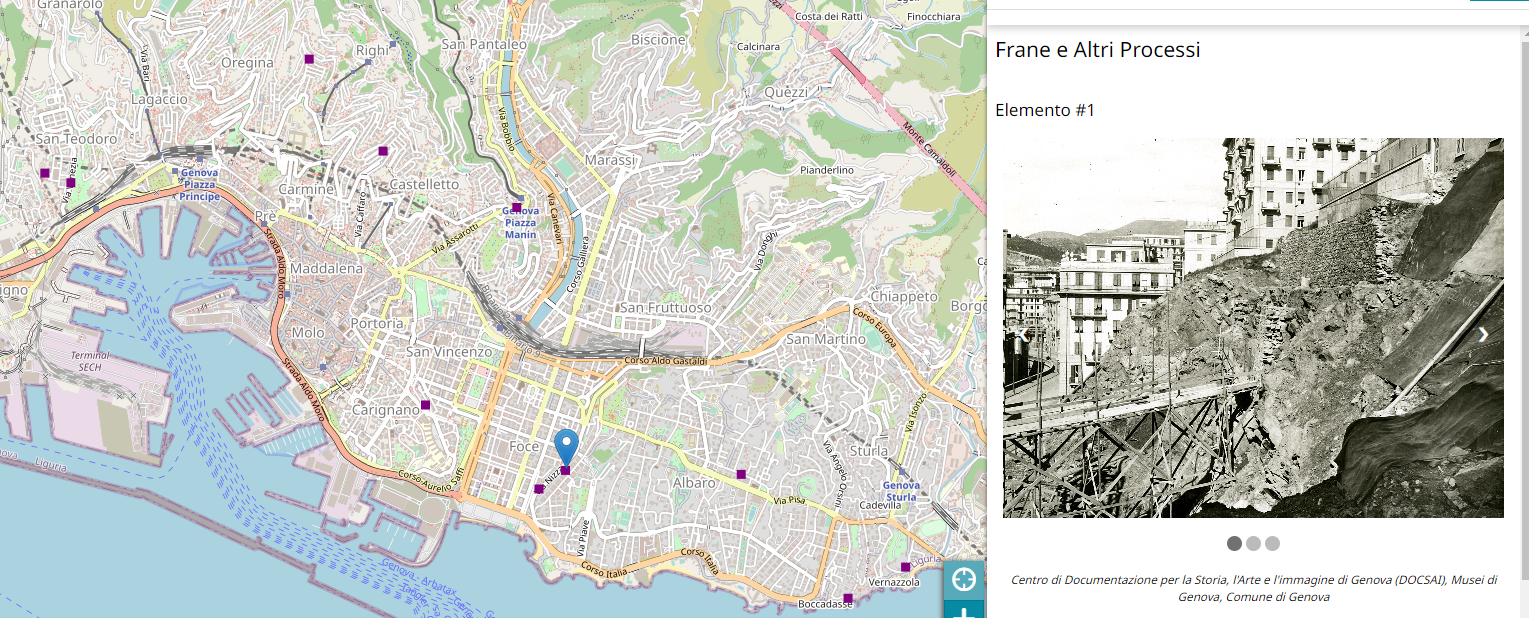Open purple marker by Genova Piazza Manin

(516, 207)
